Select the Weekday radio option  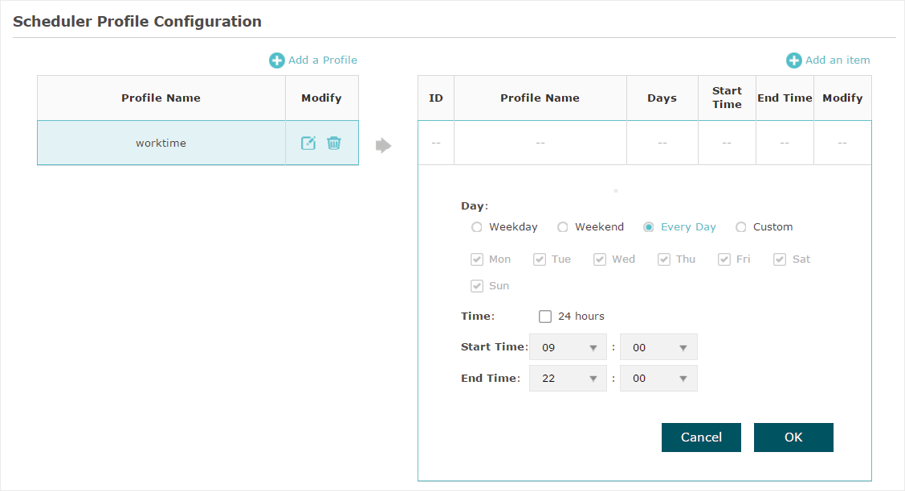476,227
